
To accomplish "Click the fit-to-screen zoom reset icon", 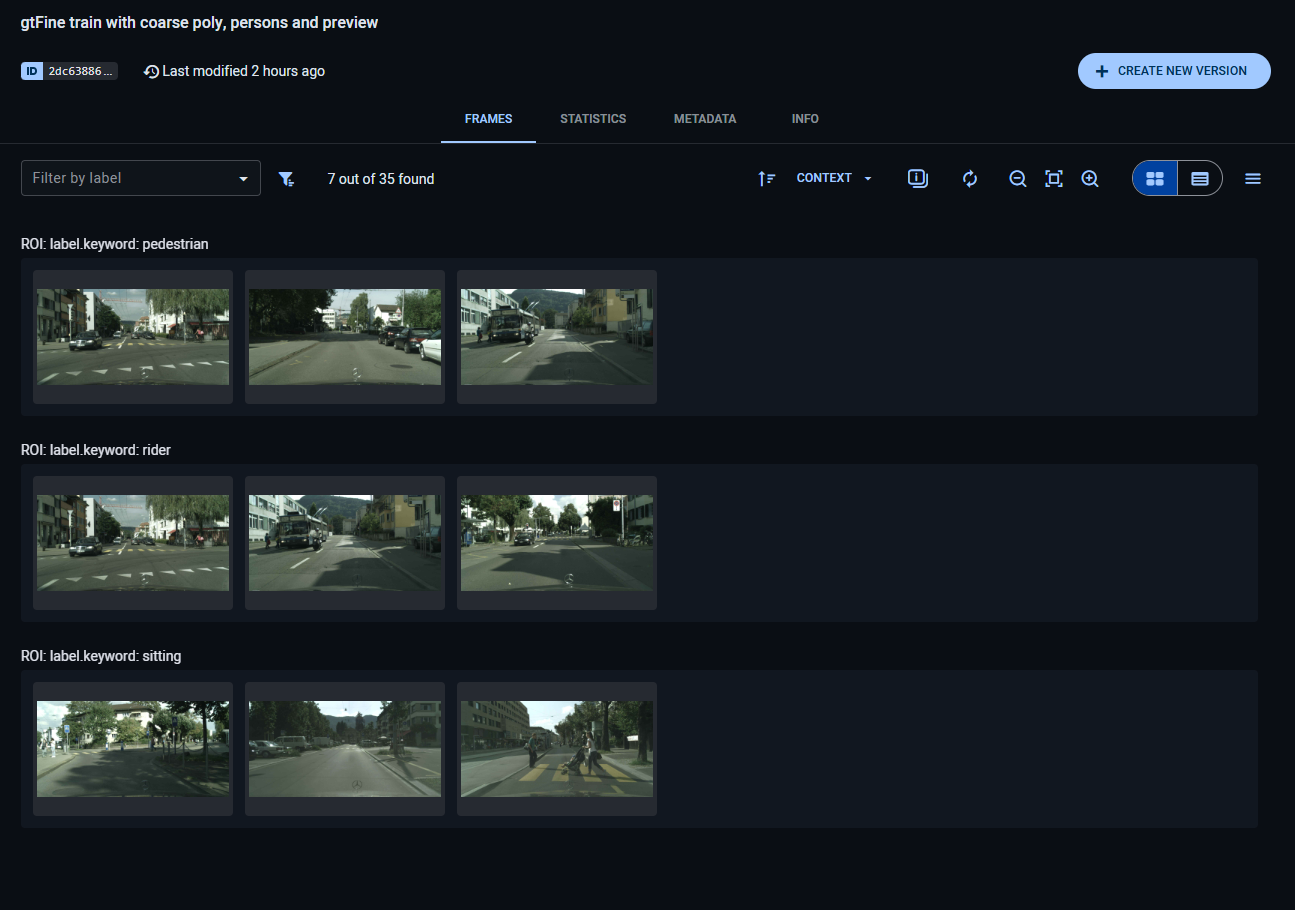I will coord(1053,179).
